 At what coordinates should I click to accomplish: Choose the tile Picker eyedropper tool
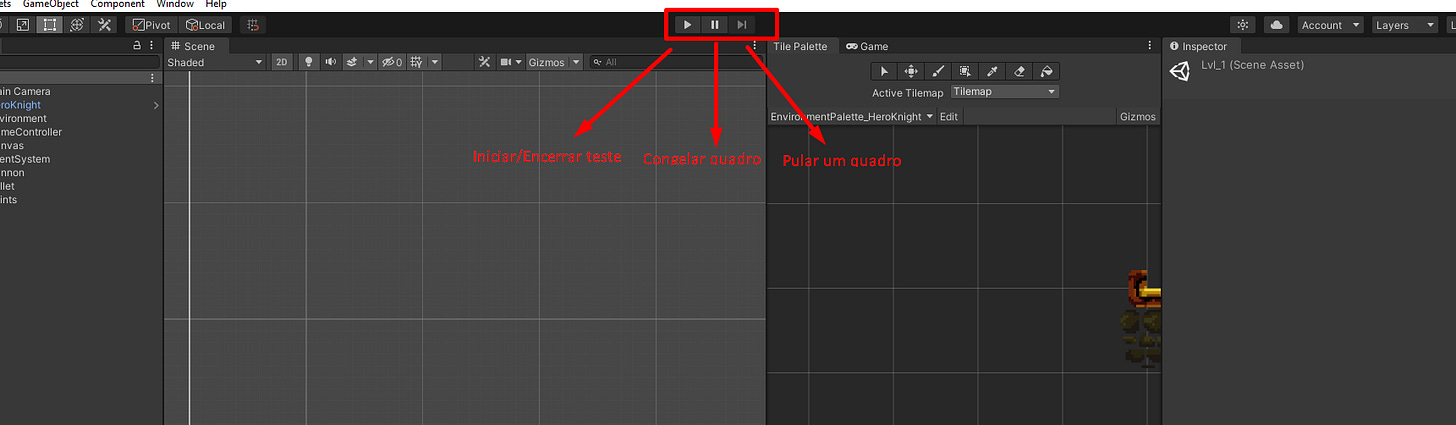point(992,71)
